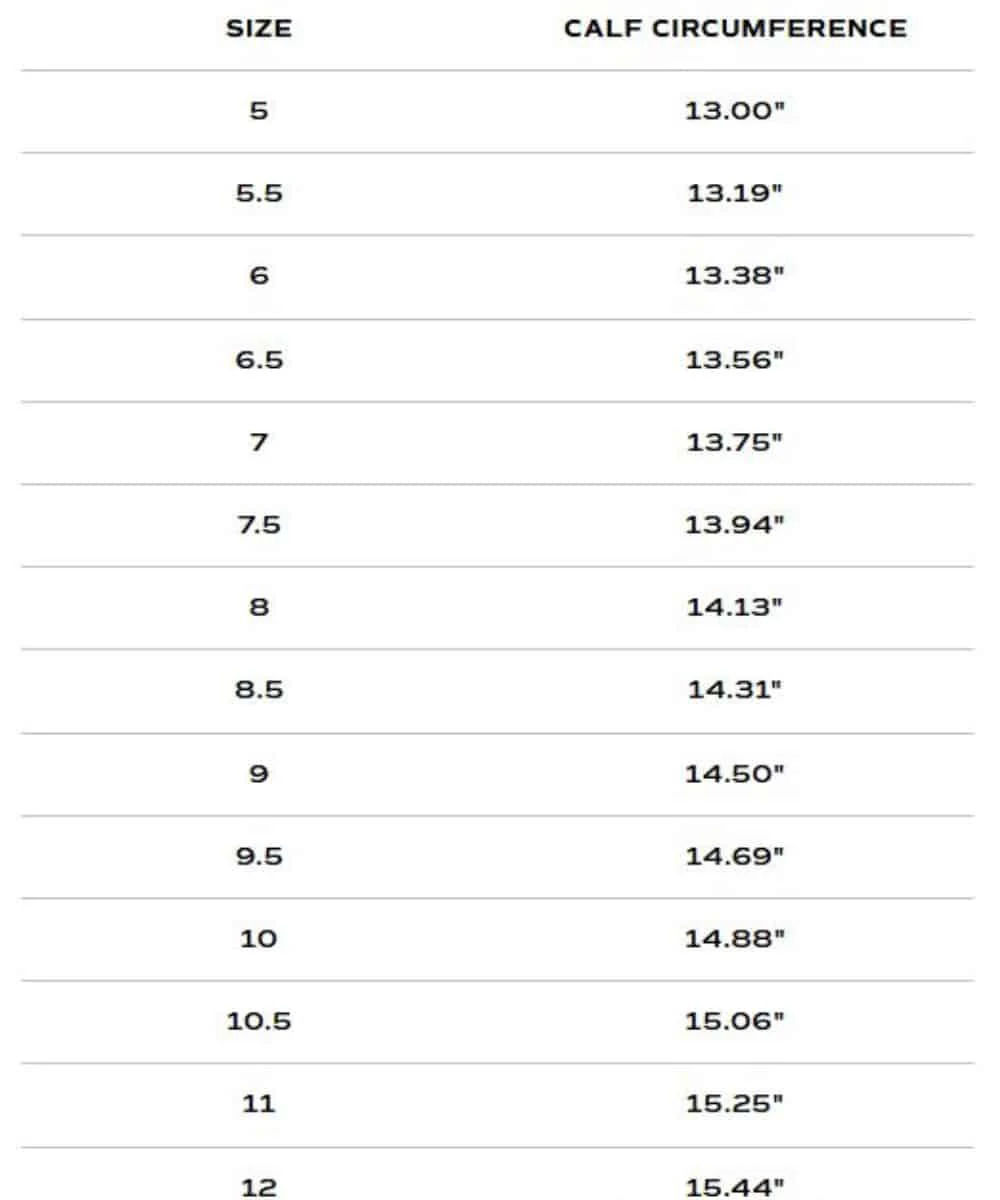Select the size 9 cell
The height and width of the screenshot is (1200, 1000).
click(259, 773)
